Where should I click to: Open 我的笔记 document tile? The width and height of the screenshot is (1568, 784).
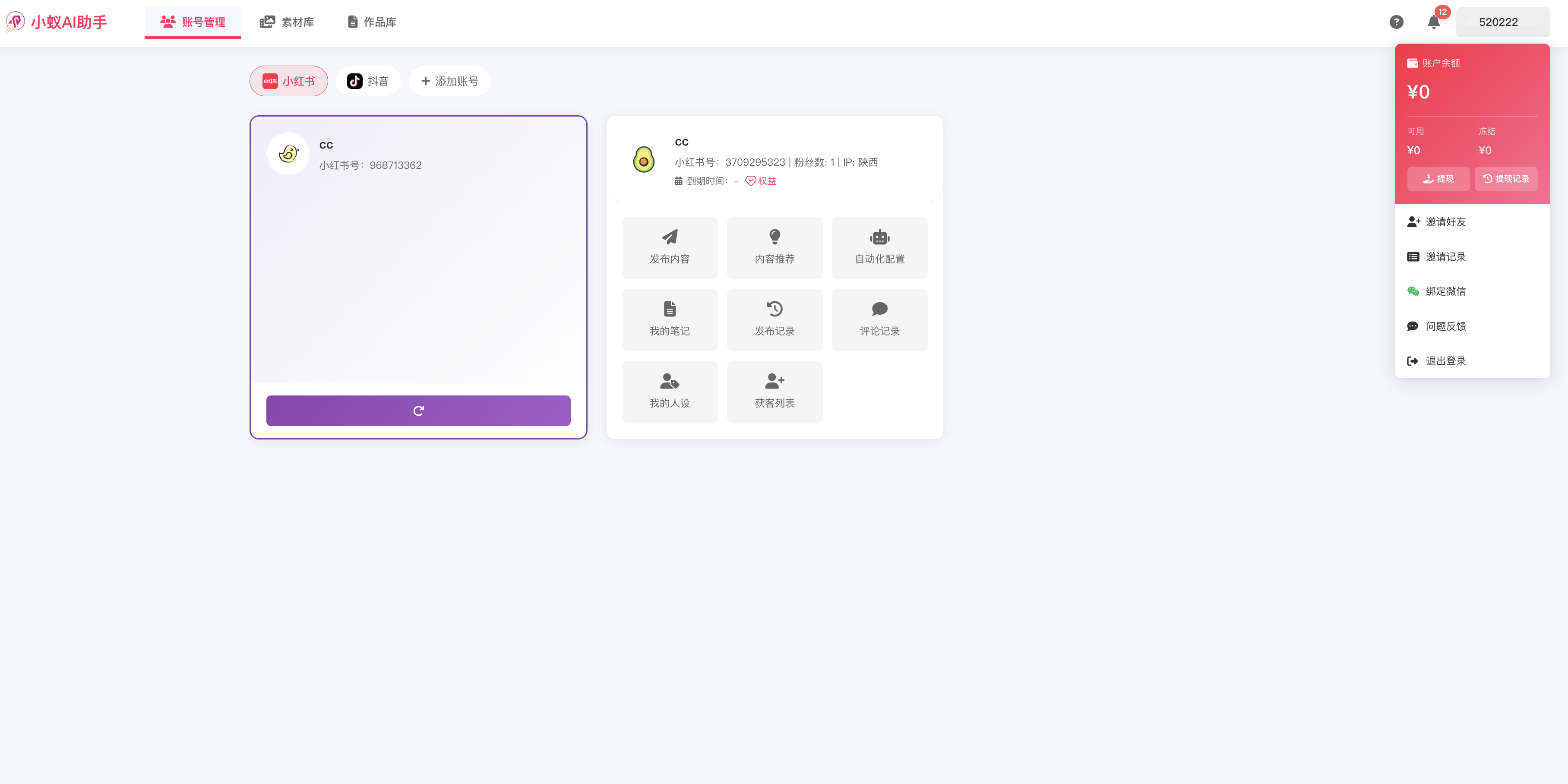click(x=670, y=320)
